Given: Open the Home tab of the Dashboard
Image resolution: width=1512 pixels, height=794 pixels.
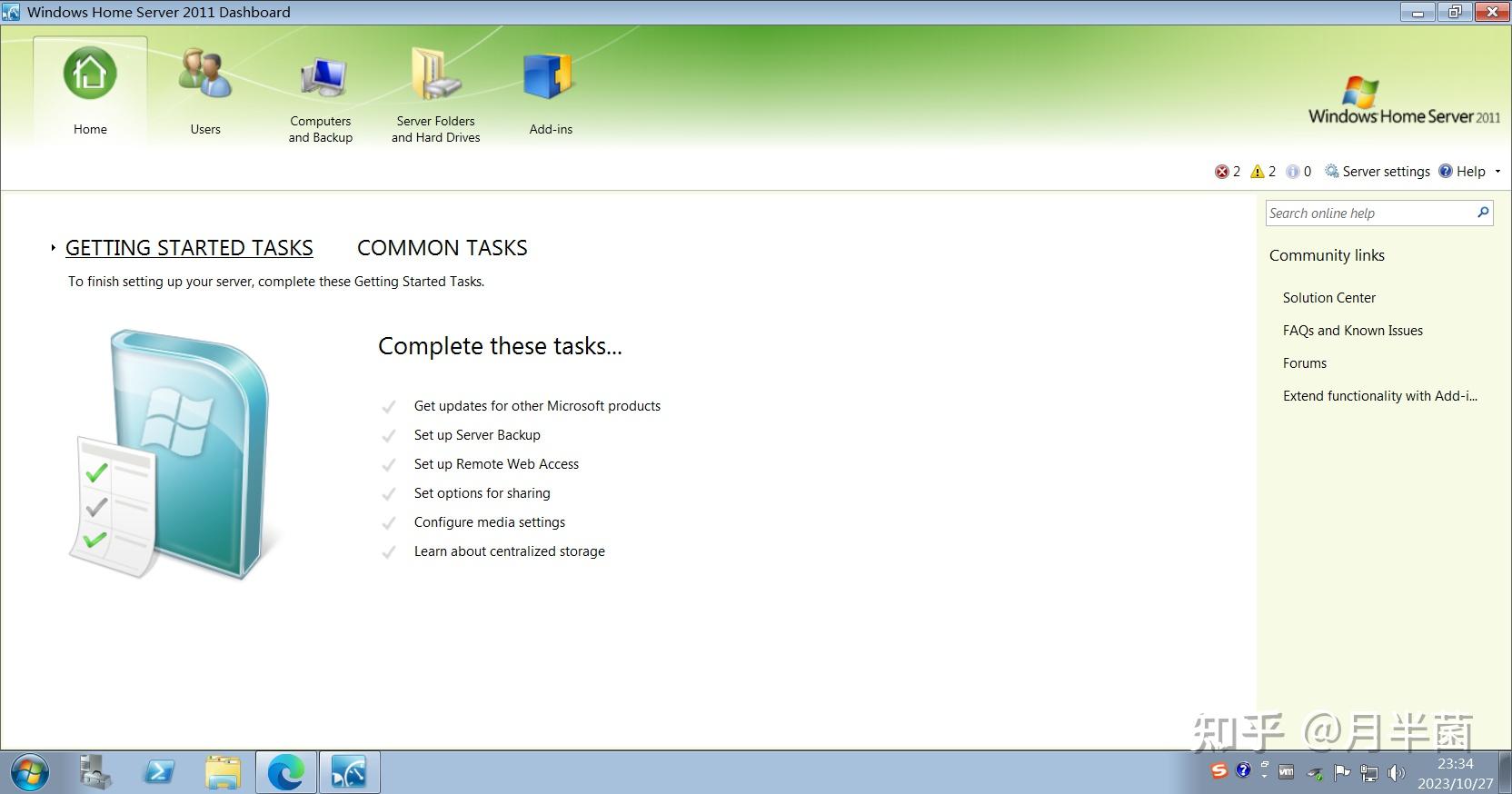Looking at the screenshot, I should coord(90,91).
